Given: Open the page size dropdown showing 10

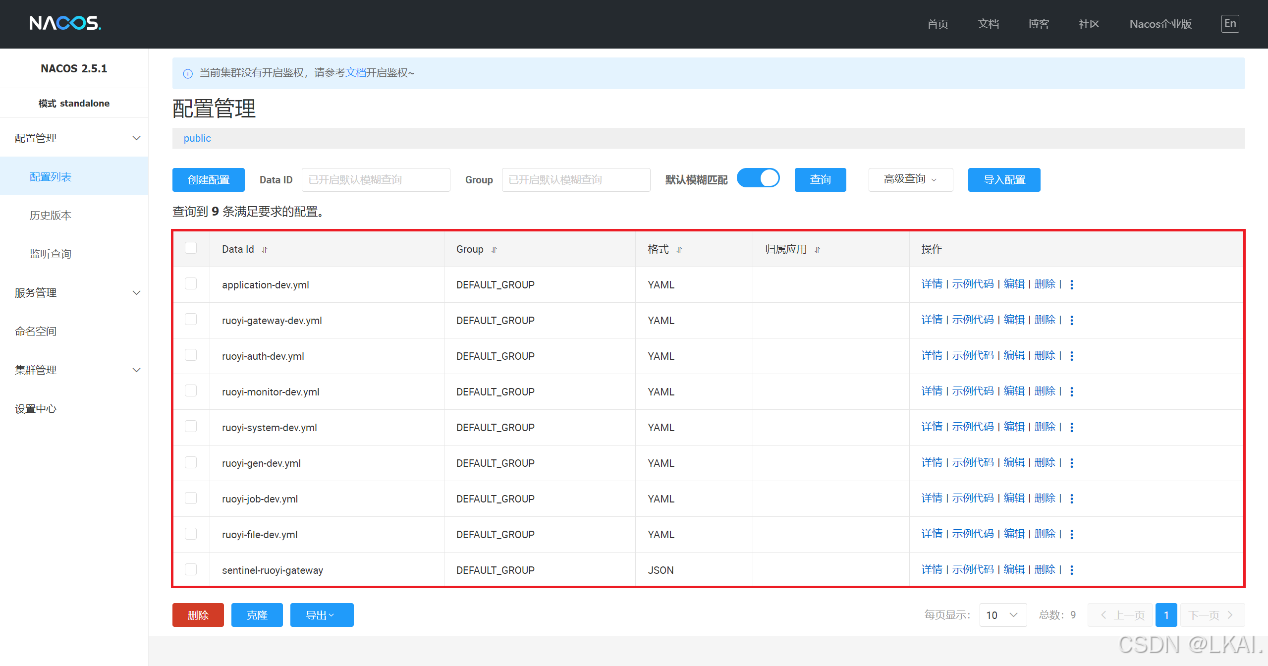Looking at the screenshot, I should point(1003,615).
